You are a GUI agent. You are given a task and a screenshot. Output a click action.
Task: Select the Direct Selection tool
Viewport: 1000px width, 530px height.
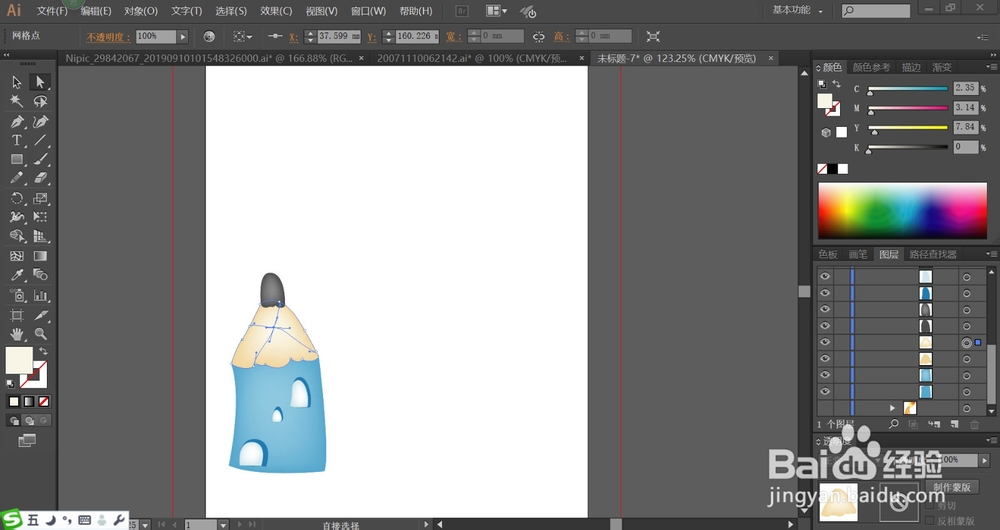40,82
